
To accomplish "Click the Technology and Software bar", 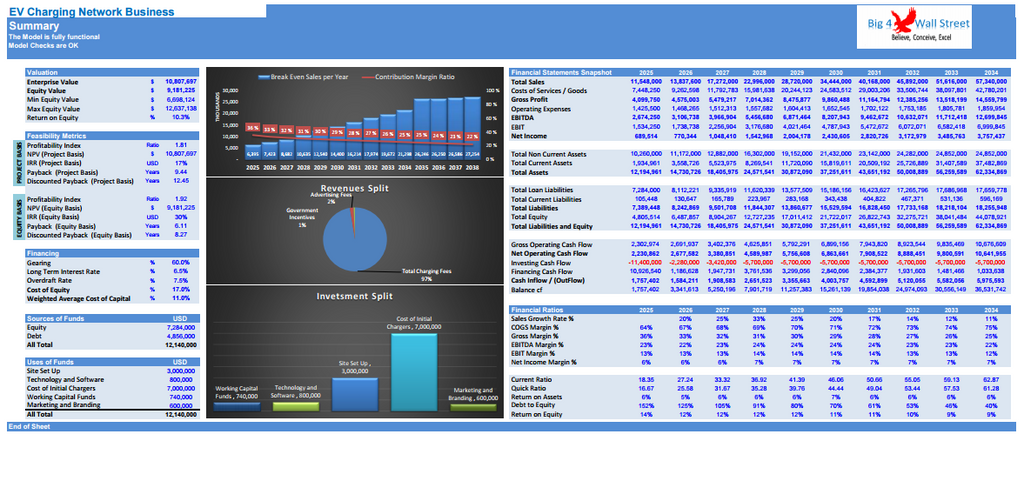I will (x=296, y=405).
